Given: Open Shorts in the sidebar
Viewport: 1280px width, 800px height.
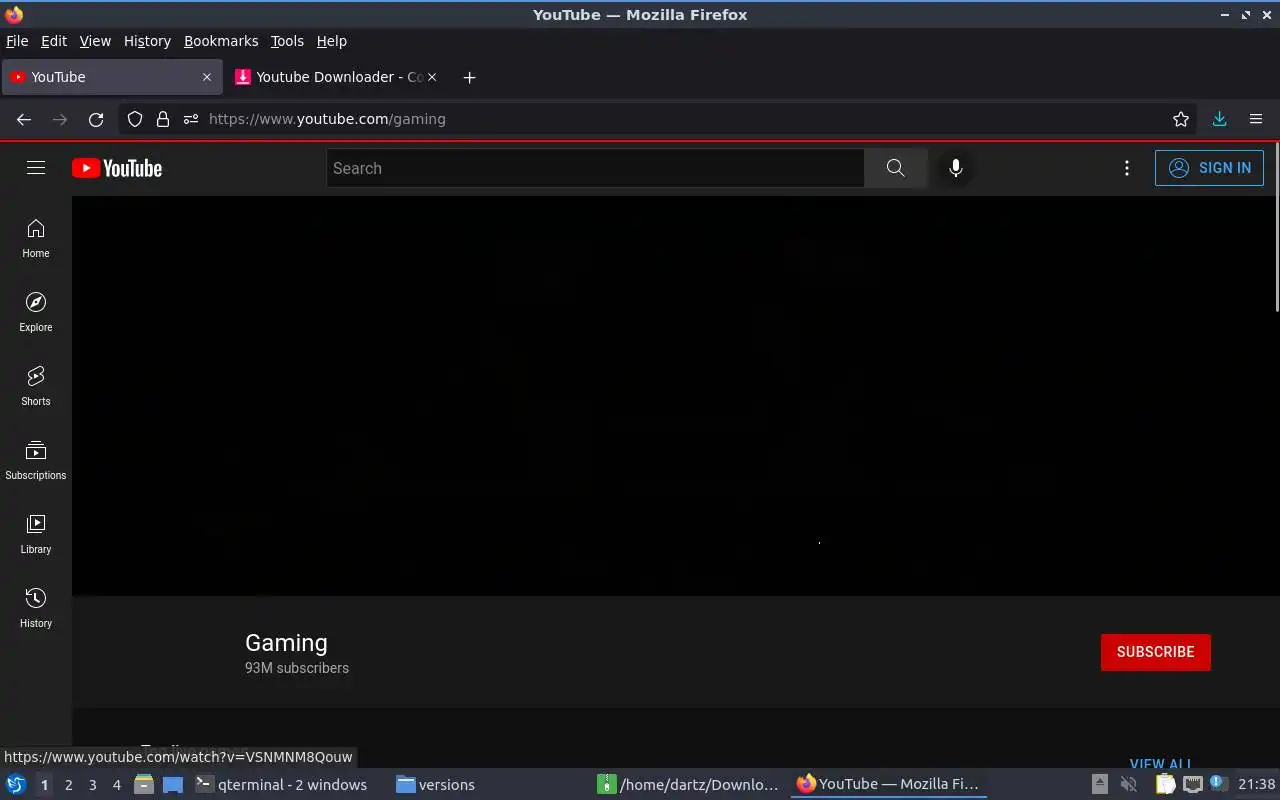Looking at the screenshot, I should pyautogui.click(x=36, y=387).
